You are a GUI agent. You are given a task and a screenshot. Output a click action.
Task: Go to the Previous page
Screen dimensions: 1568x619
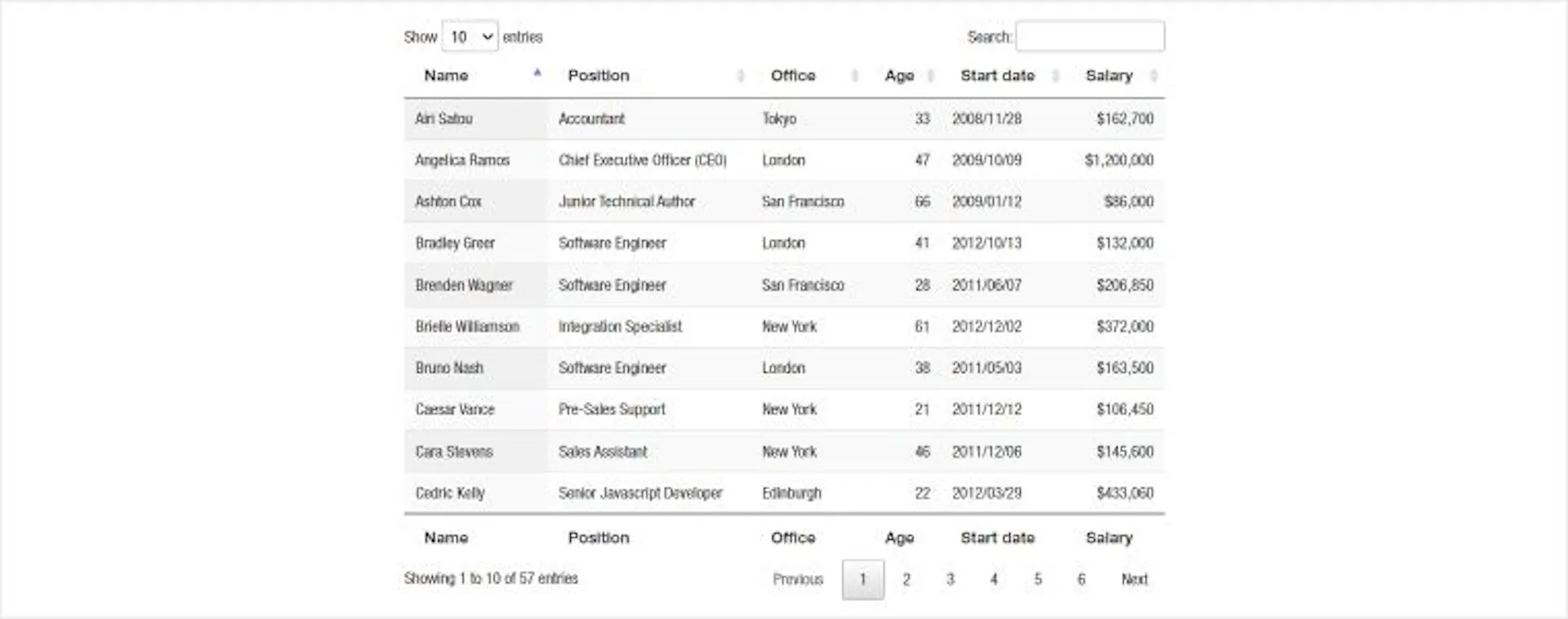pyautogui.click(x=798, y=580)
